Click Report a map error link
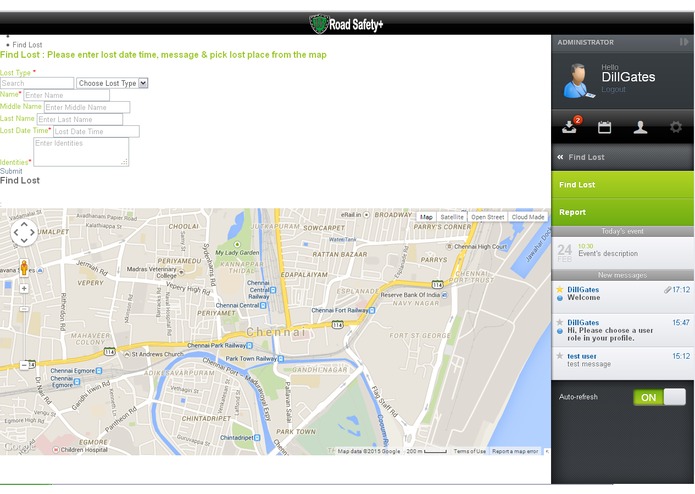 click(515, 451)
